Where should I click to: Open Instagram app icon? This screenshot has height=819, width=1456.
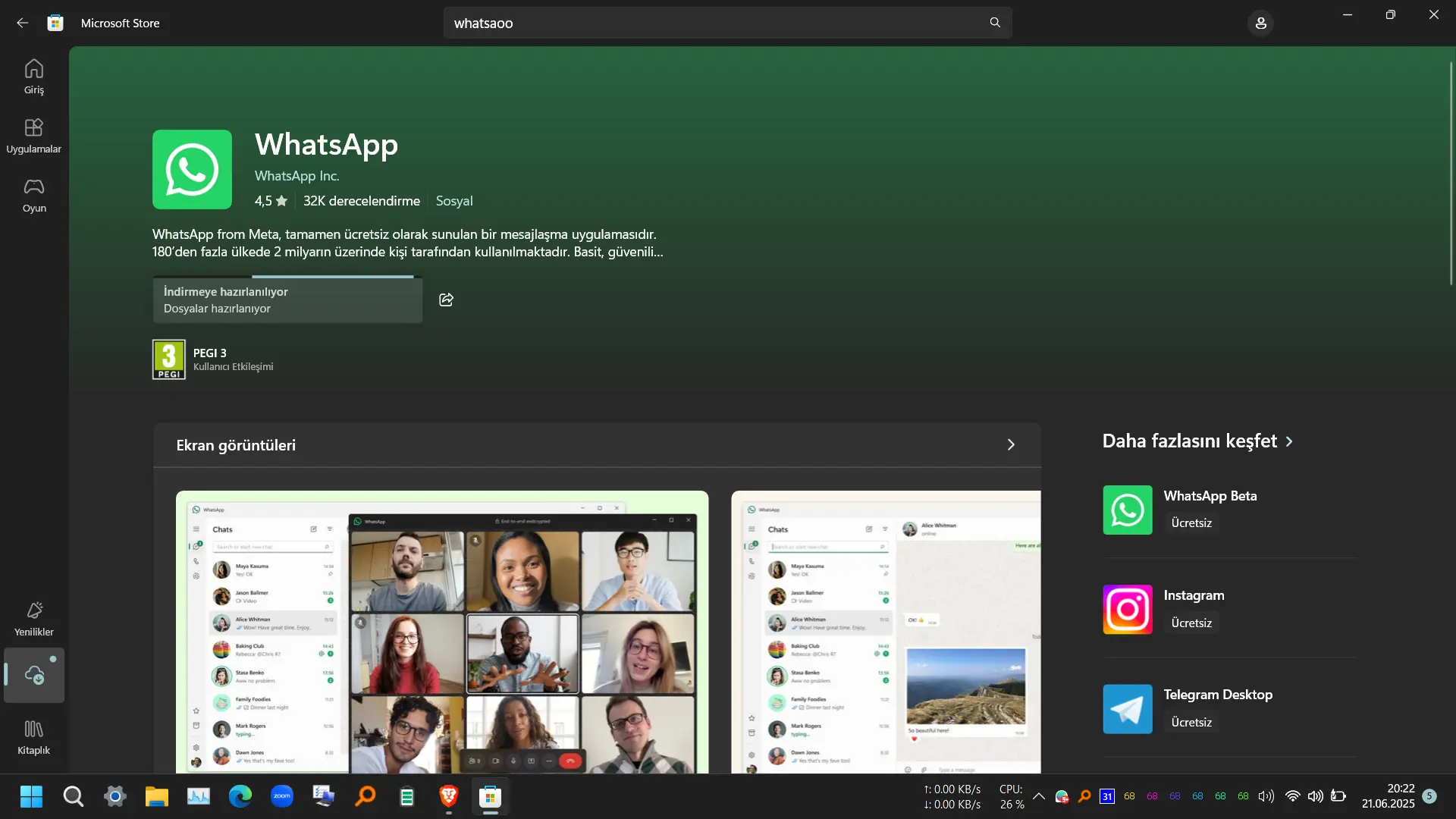1128,609
